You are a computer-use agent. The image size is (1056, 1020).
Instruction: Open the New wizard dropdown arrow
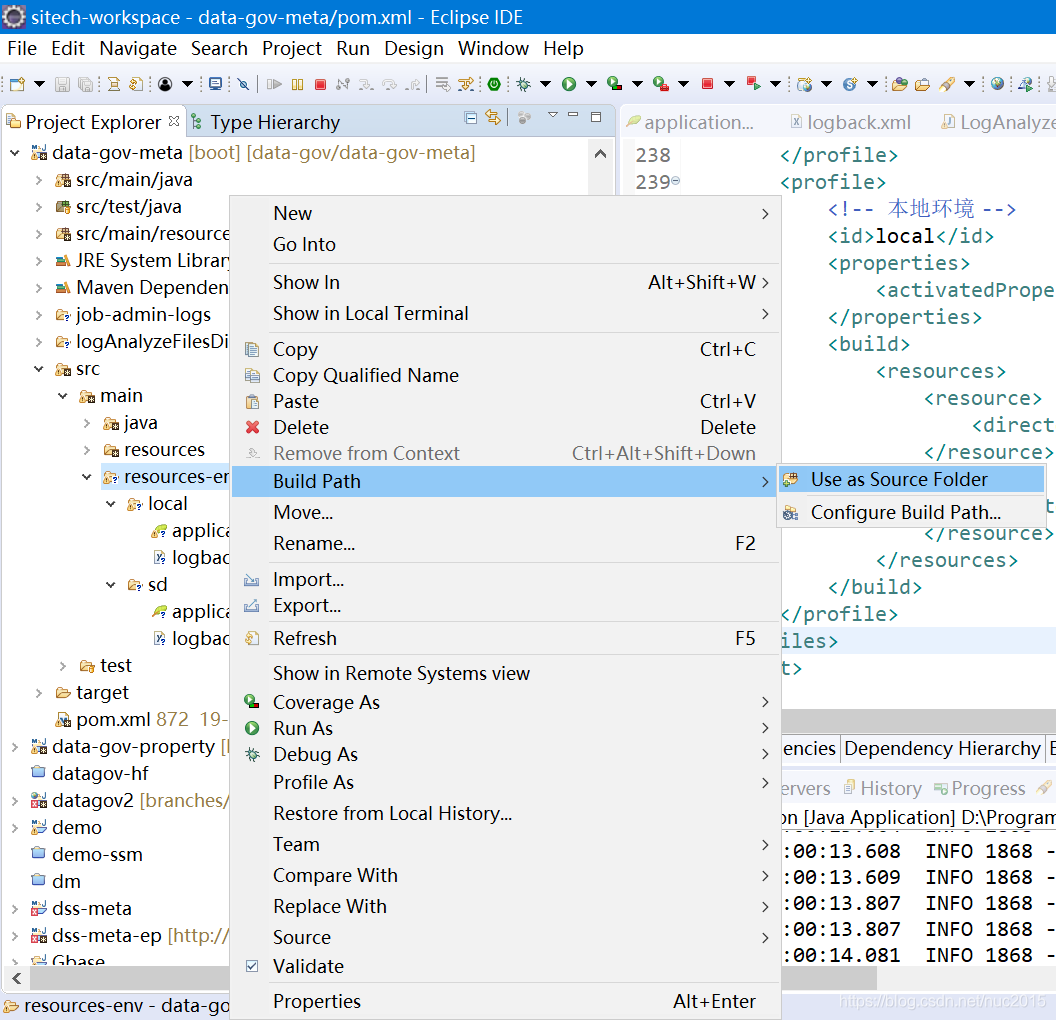click(x=40, y=84)
